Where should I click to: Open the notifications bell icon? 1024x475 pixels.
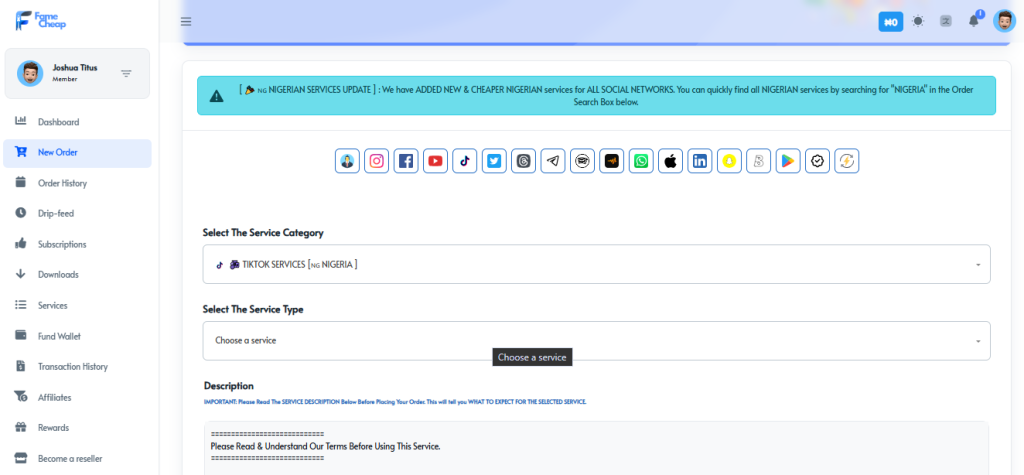point(974,21)
